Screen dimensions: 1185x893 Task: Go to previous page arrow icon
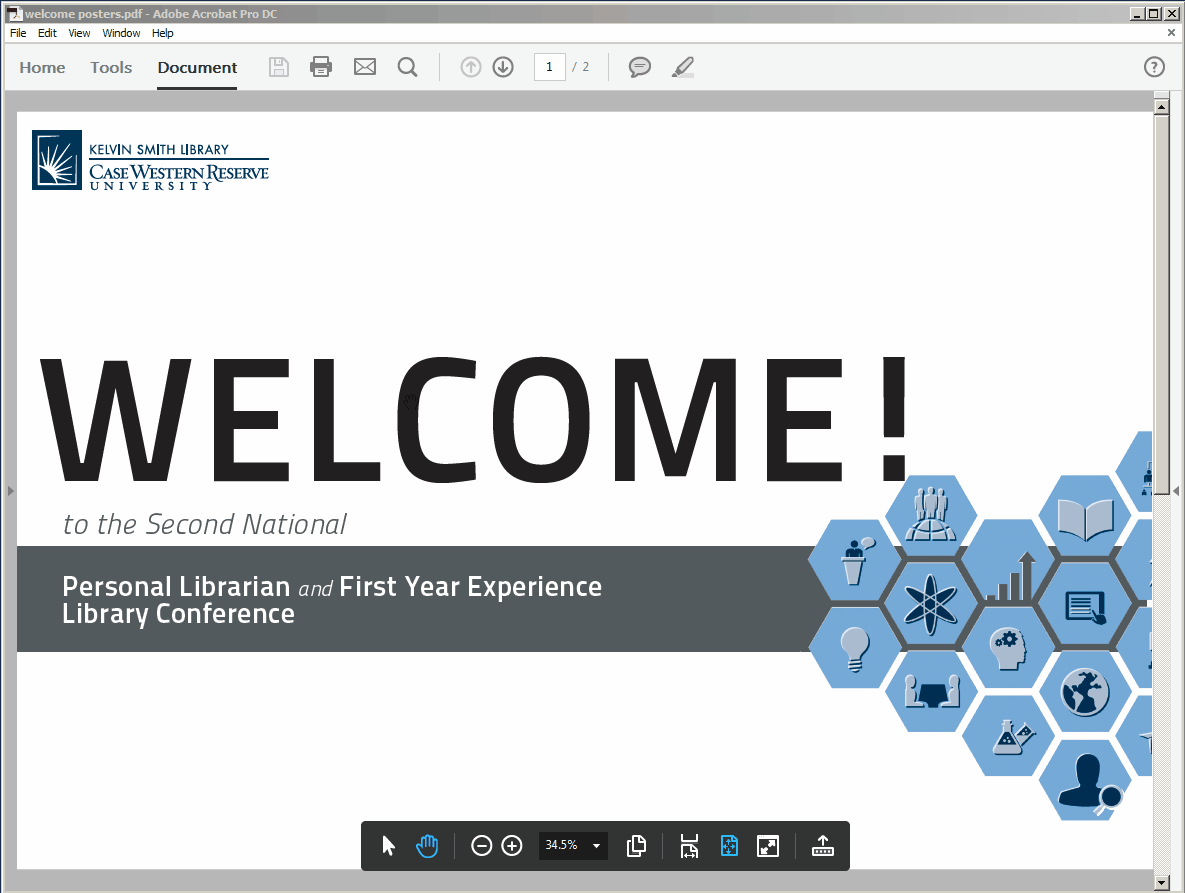(471, 67)
